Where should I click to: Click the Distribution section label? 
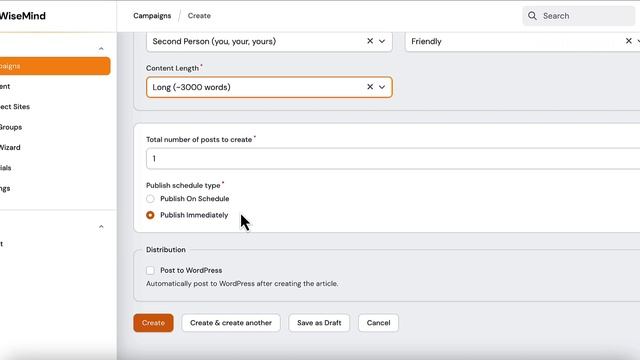pyautogui.click(x=166, y=249)
